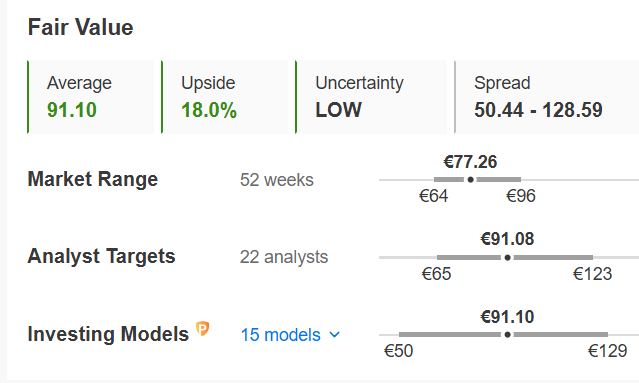Click the €129 high model estimate
The width and height of the screenshot is (639, 383).
608,351
